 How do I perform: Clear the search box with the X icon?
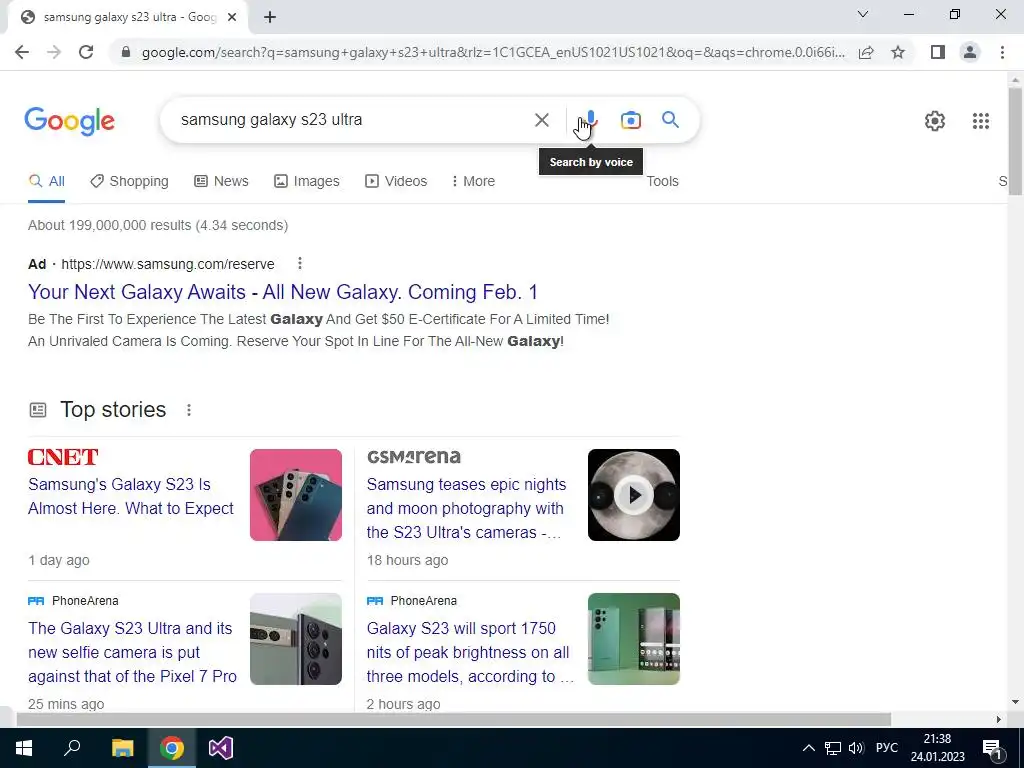pos(541,120)
